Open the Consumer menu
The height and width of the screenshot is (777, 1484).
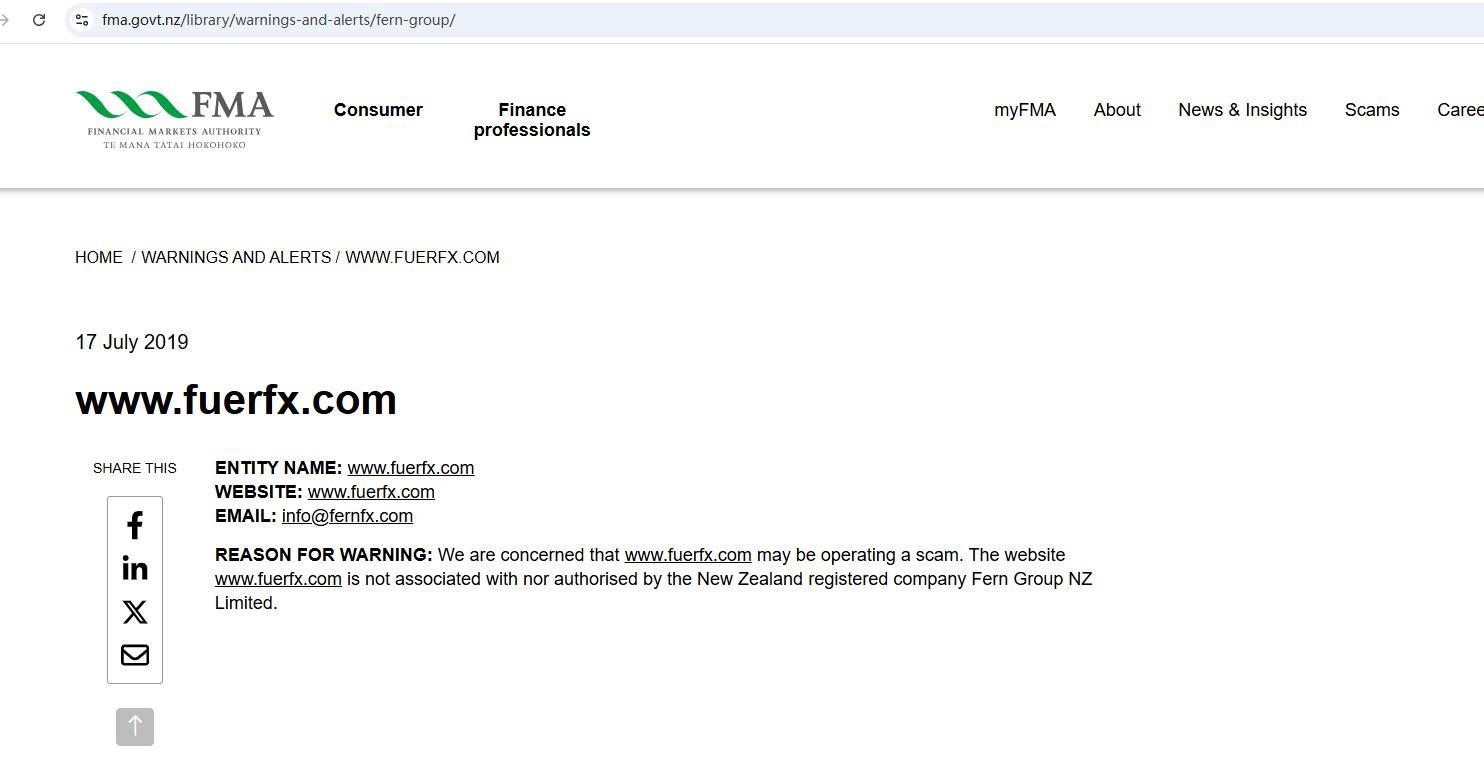pyautogui.click(x=378, y=110)
